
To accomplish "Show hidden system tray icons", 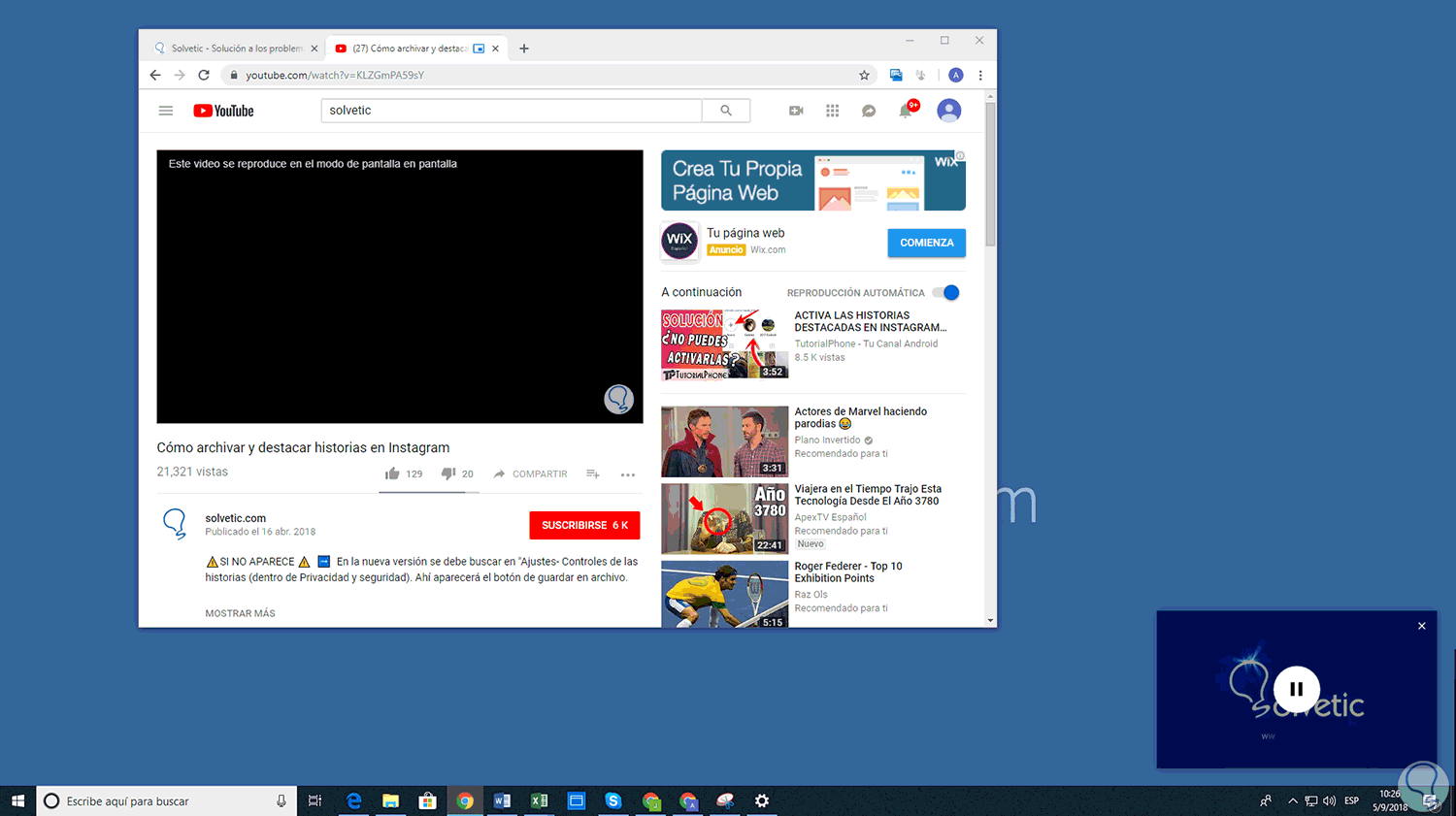I will (1293, 800).
